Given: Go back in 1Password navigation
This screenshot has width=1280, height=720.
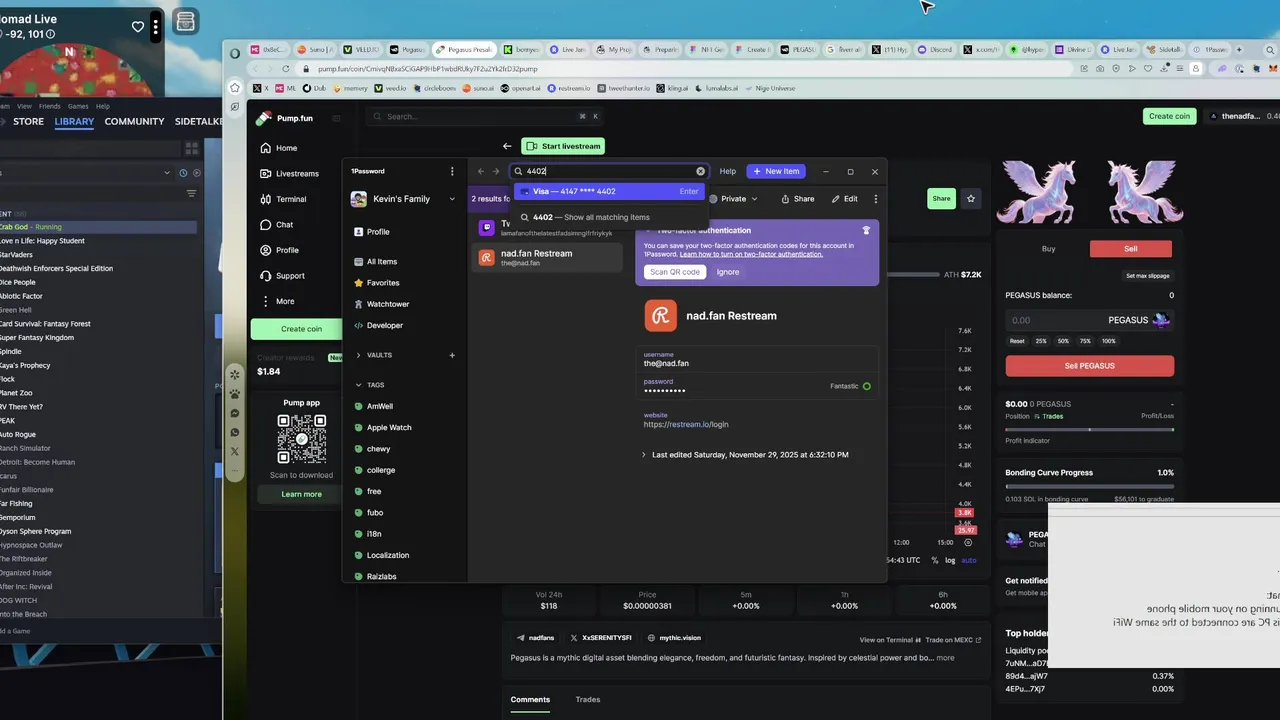Looking at the screenshot, I should (x=481, y=171).
